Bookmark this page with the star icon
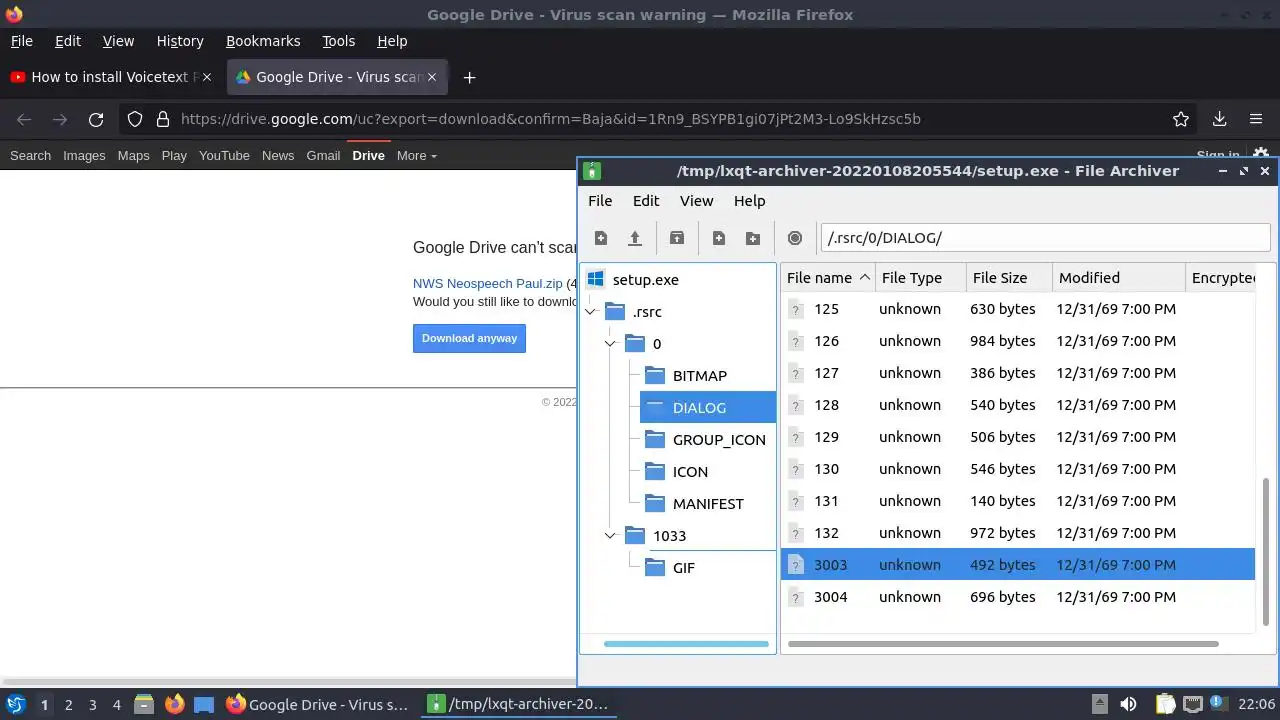 tap(1181, 119)
